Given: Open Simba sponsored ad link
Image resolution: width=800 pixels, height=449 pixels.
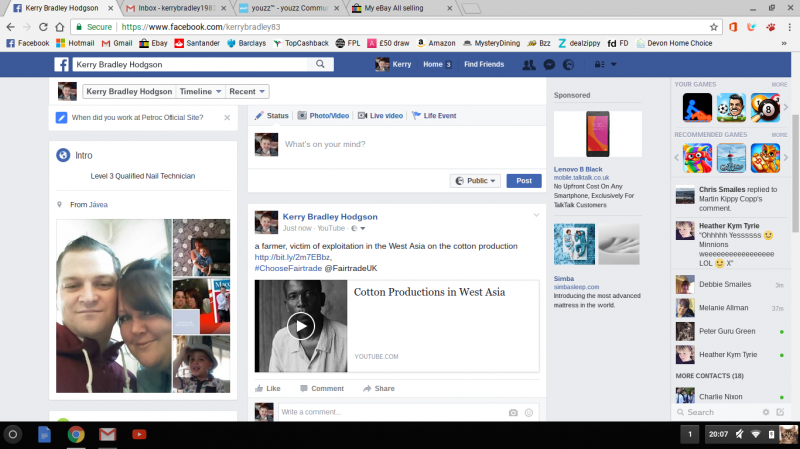Looking at the screenshot, I should (x=564, y=279).
